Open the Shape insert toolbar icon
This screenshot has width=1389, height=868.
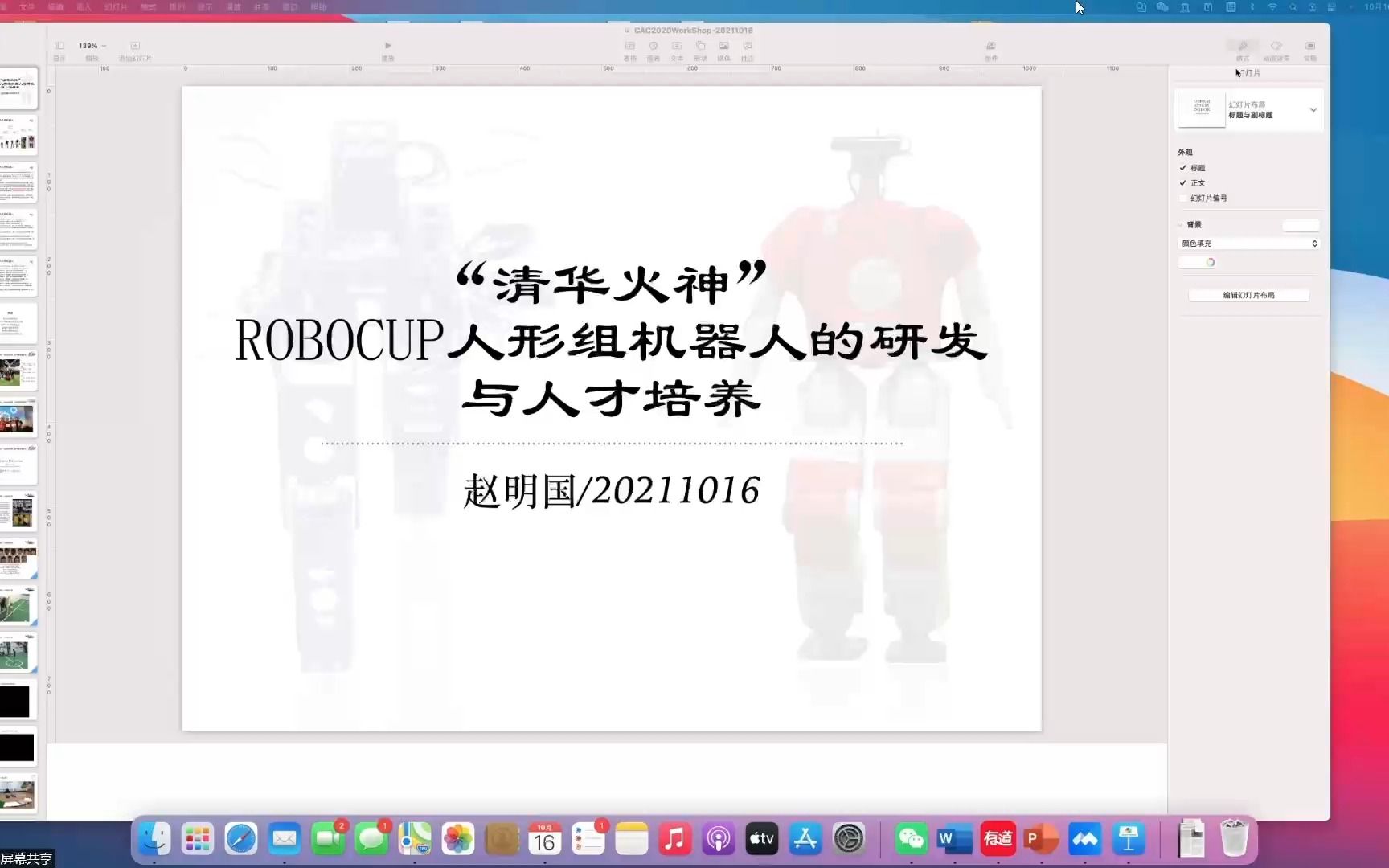[x=701, y=46]
